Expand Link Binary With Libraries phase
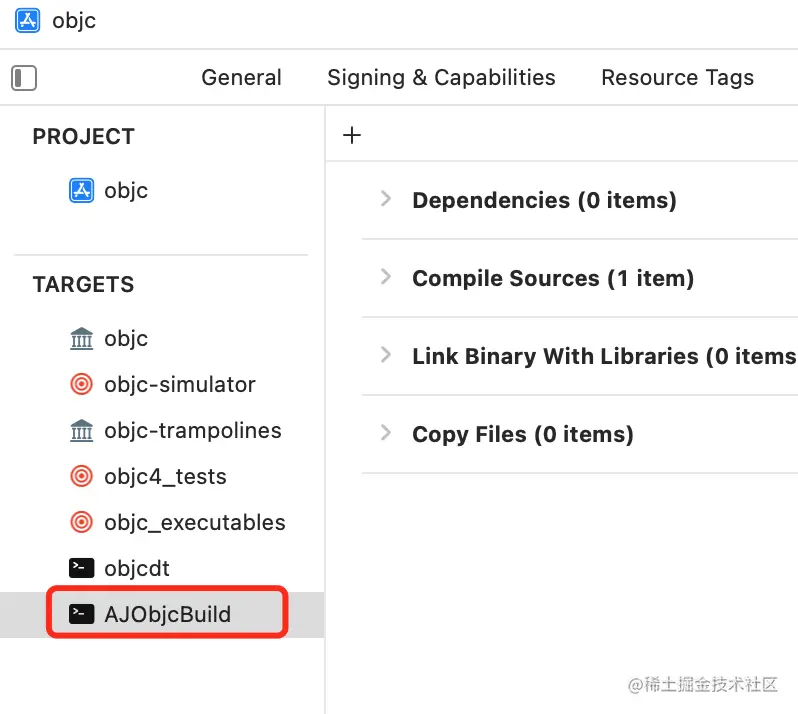This screenshot has height=714, width=798. click(386, 355)
